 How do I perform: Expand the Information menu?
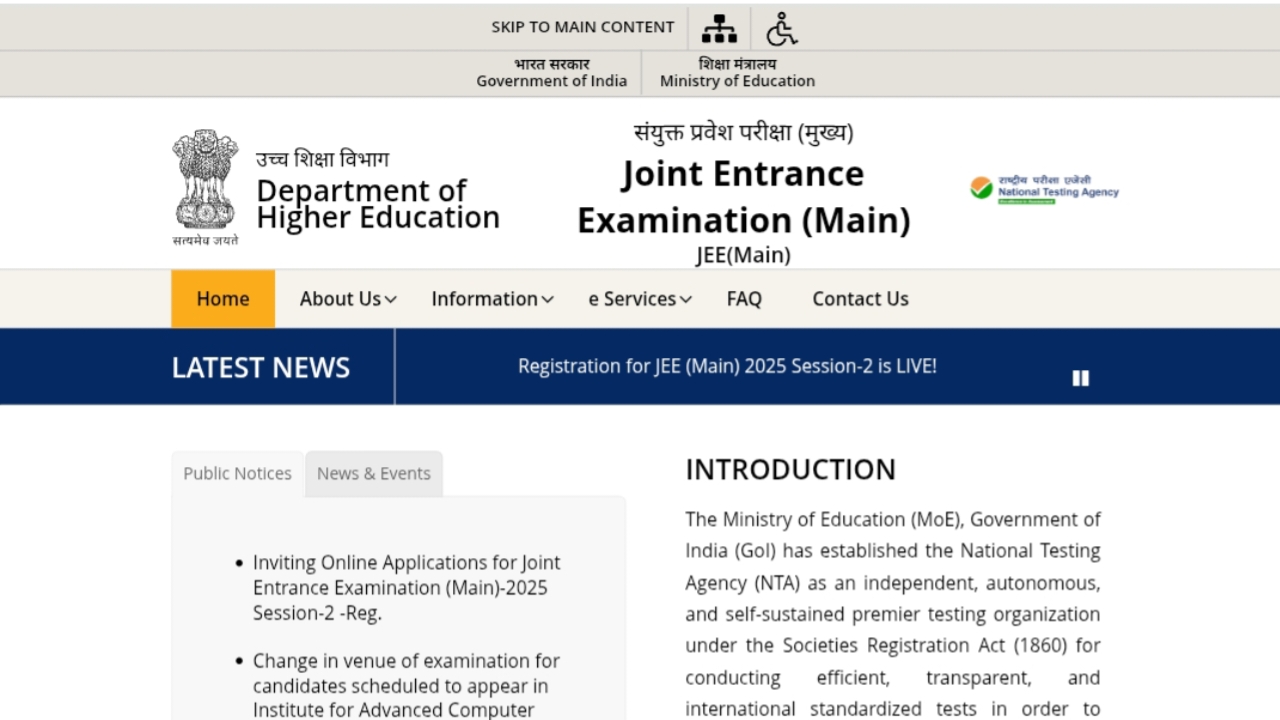[491, 298]
